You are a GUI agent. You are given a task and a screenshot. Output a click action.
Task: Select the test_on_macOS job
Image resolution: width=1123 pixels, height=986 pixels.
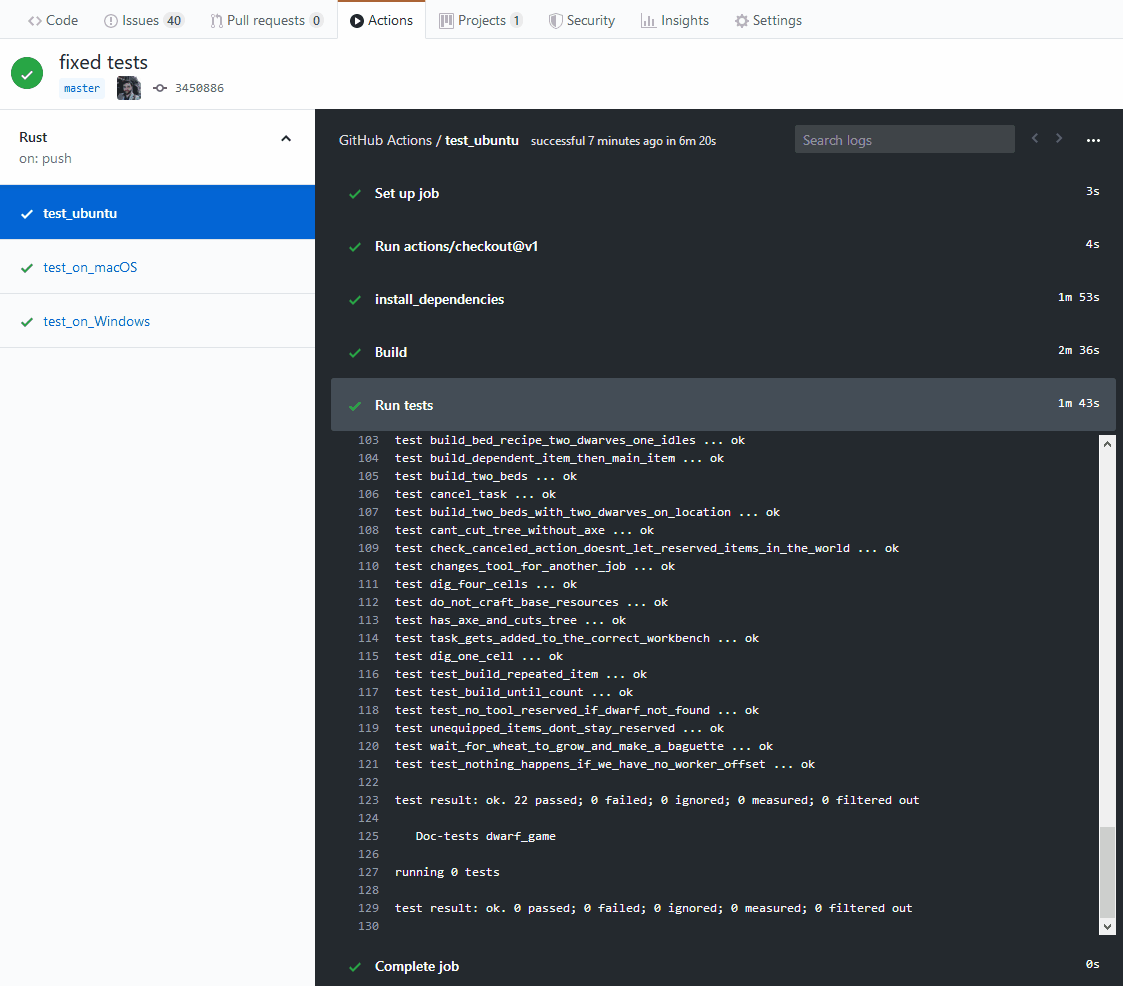tap(89, 266)
